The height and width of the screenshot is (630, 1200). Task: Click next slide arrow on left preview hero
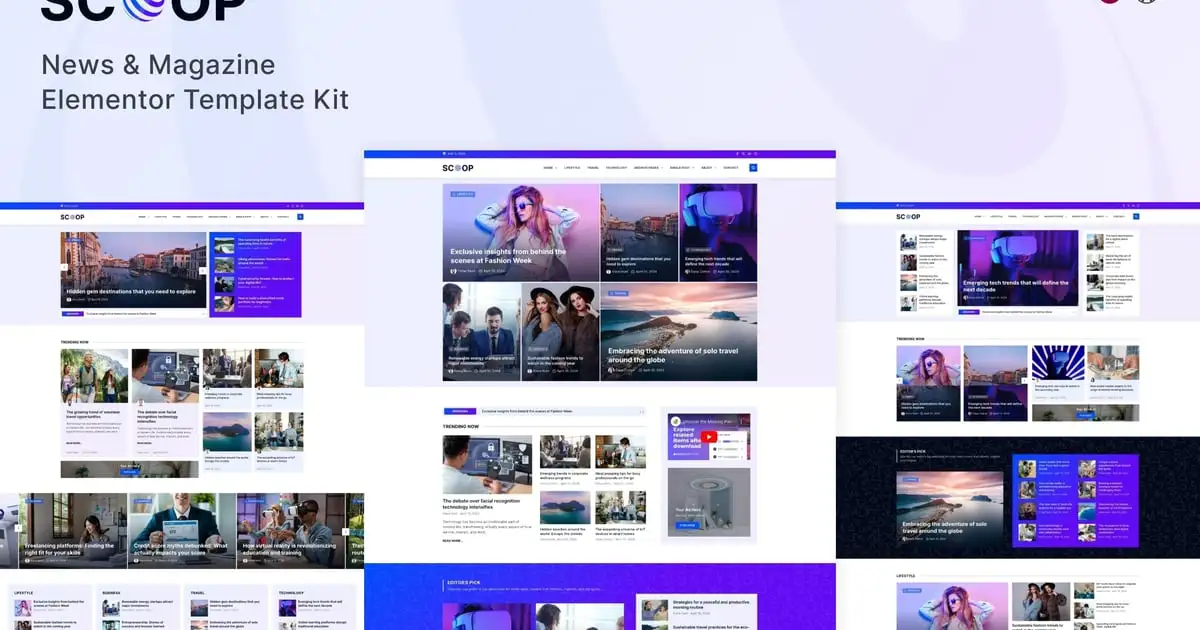click(202, 270)
